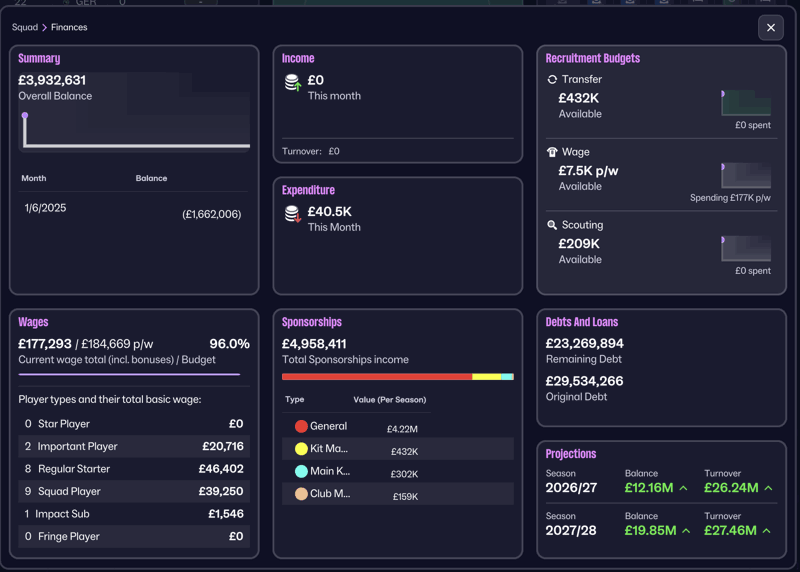Image resolution: width=800 pixels, height=572 pixels.
Task: Click the overall balance graph marker
Action: (x=24, y=115)
